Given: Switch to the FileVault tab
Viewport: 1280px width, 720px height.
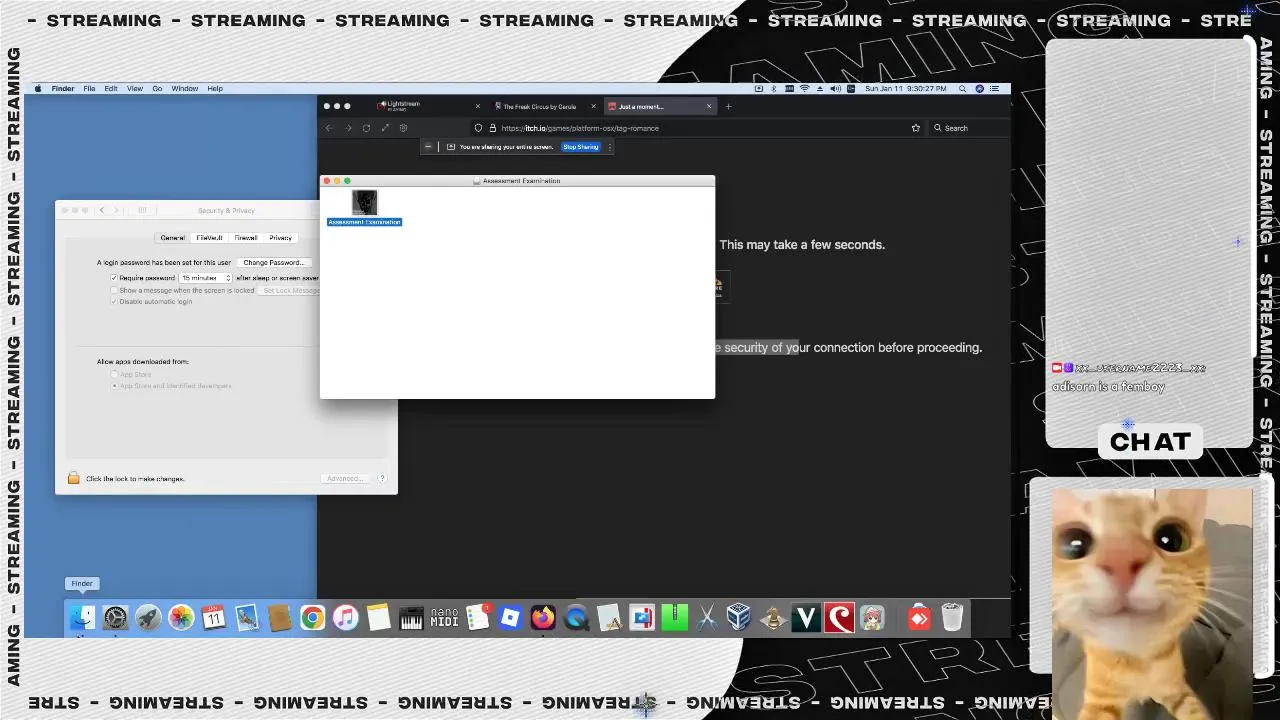Looking at the screenshot, I should [209, 238].
